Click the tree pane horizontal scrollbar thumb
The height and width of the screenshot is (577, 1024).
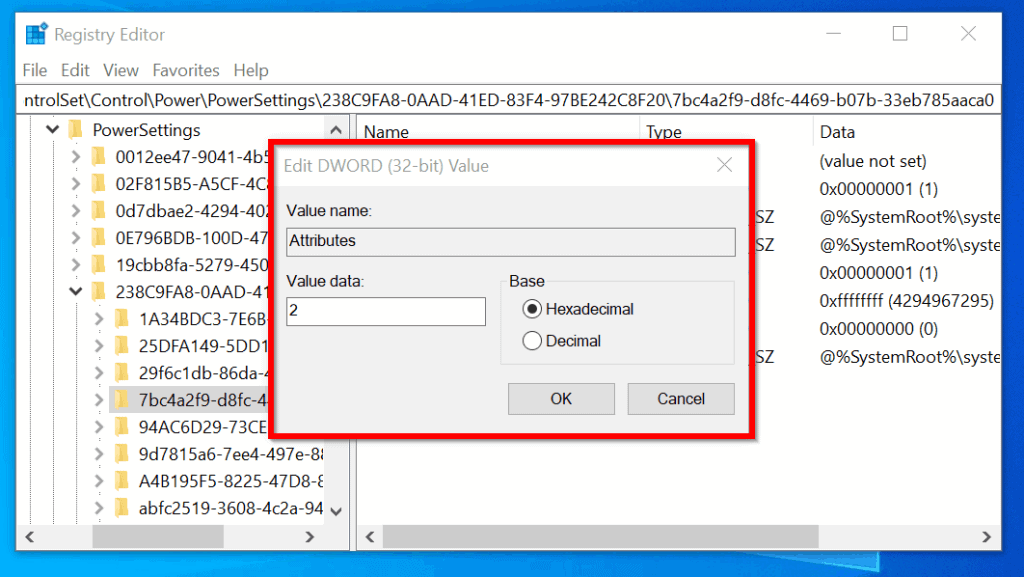coord(158,537)
